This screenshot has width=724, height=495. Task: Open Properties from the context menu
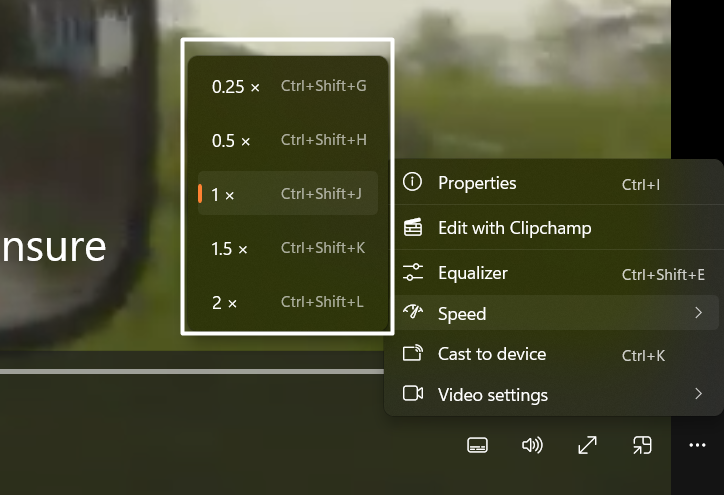[x=477, y=183]
